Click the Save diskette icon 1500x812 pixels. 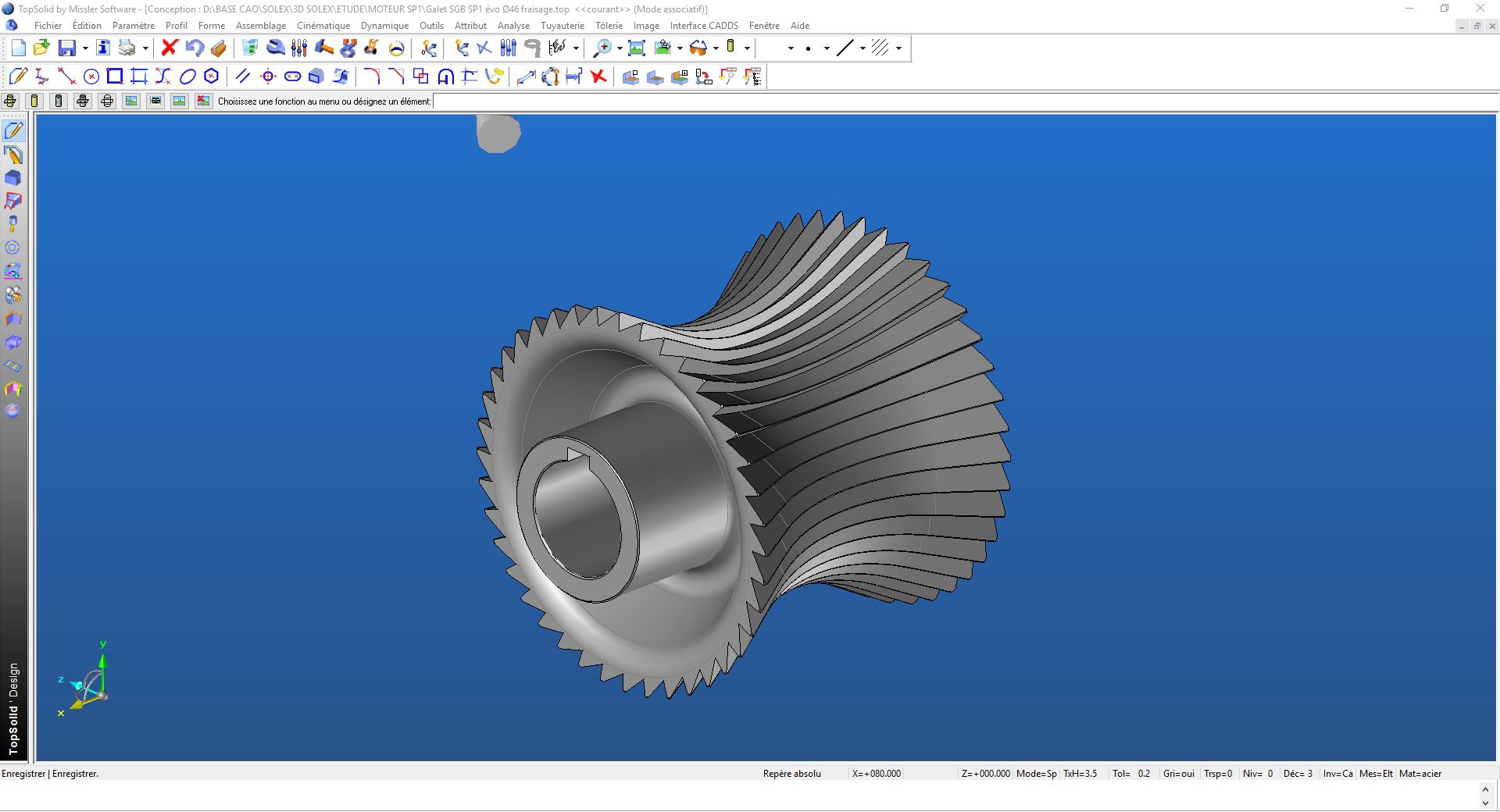pyautogui.click(x=67, y=48)
